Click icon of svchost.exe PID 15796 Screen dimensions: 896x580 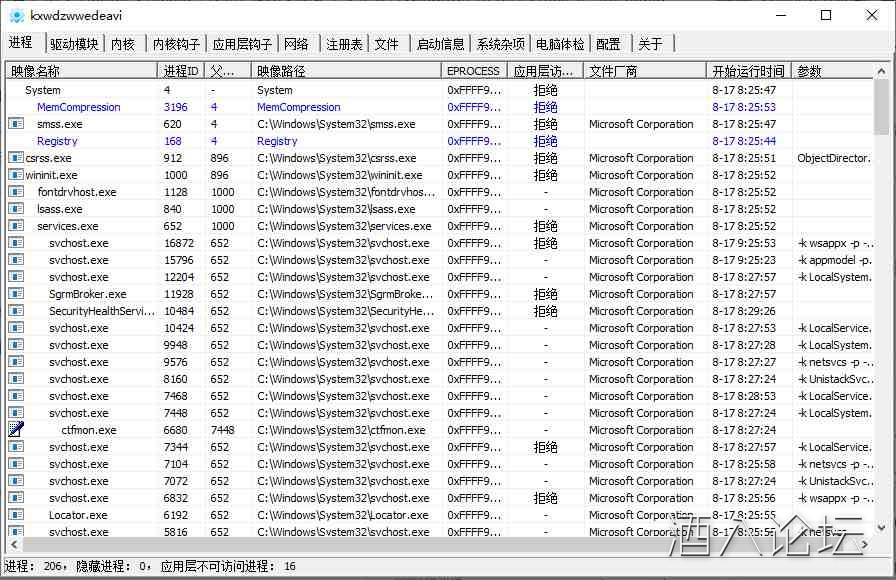tap(16, 259)
